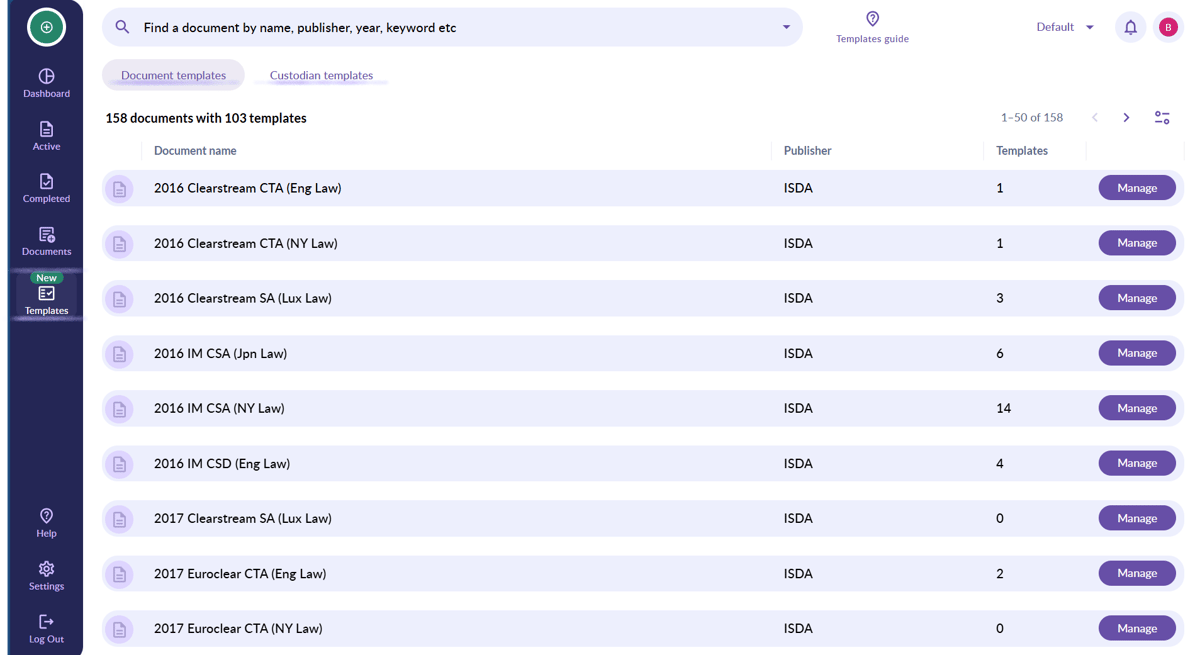Select row name 2016 Clearstream CTA (Eng Law)
This screenshot has width=1200, height=655.
[247, 188]
